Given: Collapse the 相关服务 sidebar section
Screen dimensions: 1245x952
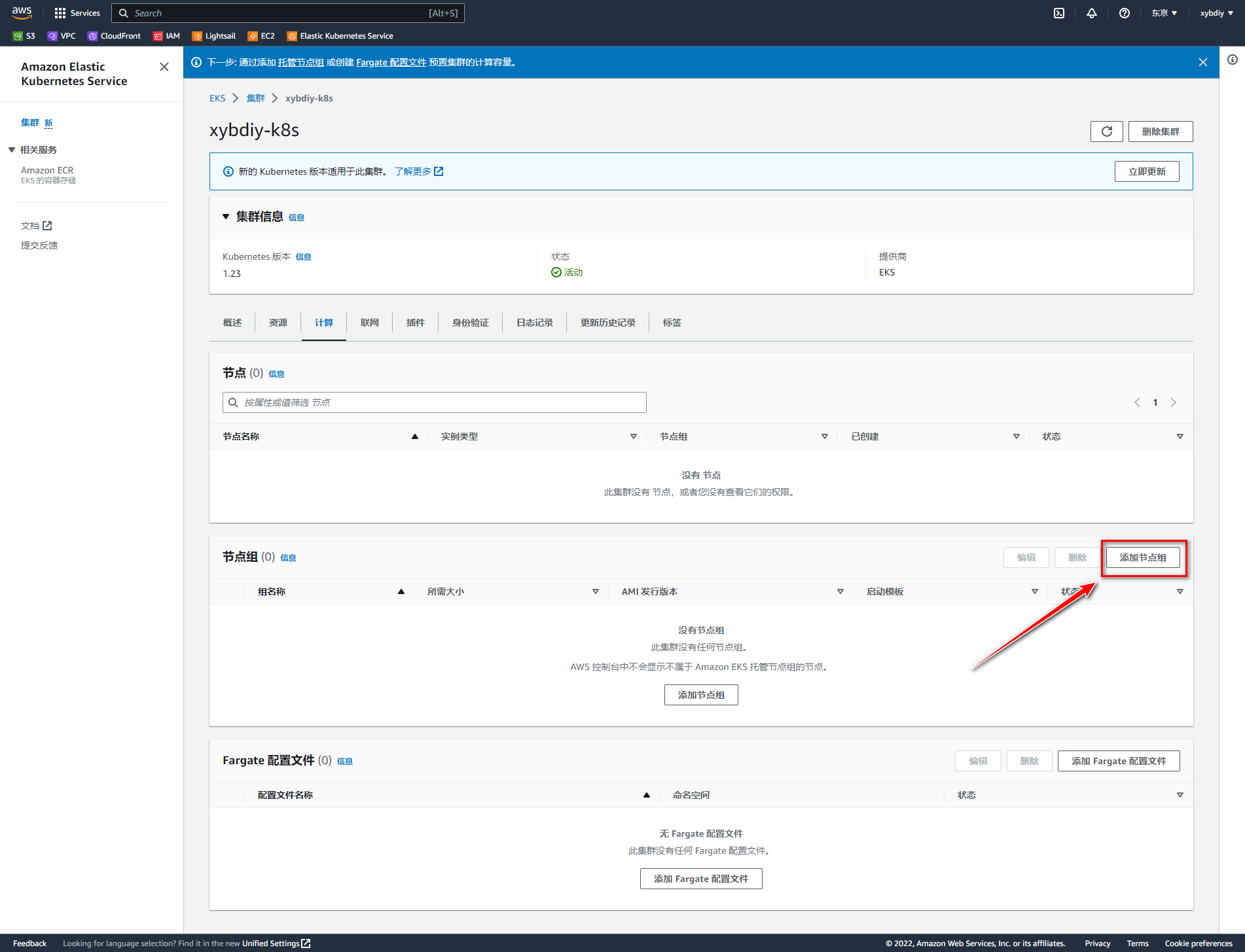Looking at the screenshot, I should coord(12,150).
